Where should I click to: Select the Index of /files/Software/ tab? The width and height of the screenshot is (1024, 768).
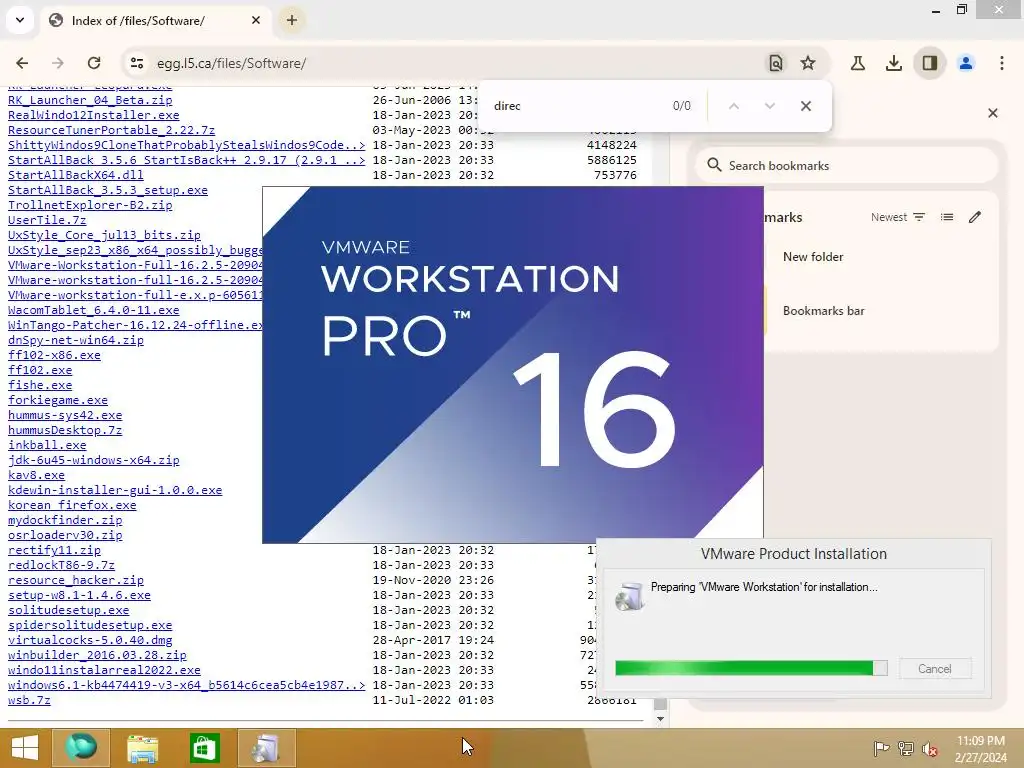pyautogui.click(x=155, y=21)
